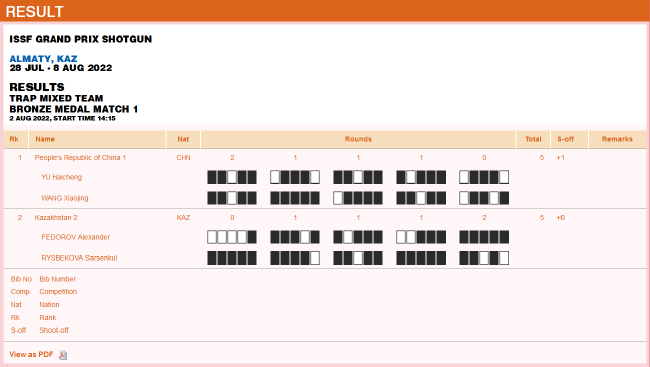Screen dimensions: 650x367
Task: Select the Remarks column header
Action: point(617,139)
